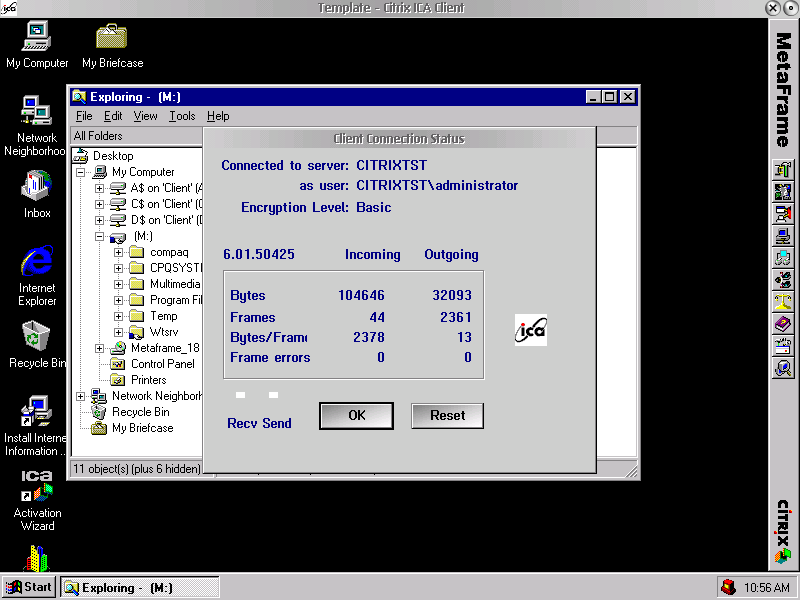The height and width of the screenshot is (600, 800).
Task: Select the Install Internet Information desktop icon
Action: point(36,426)
